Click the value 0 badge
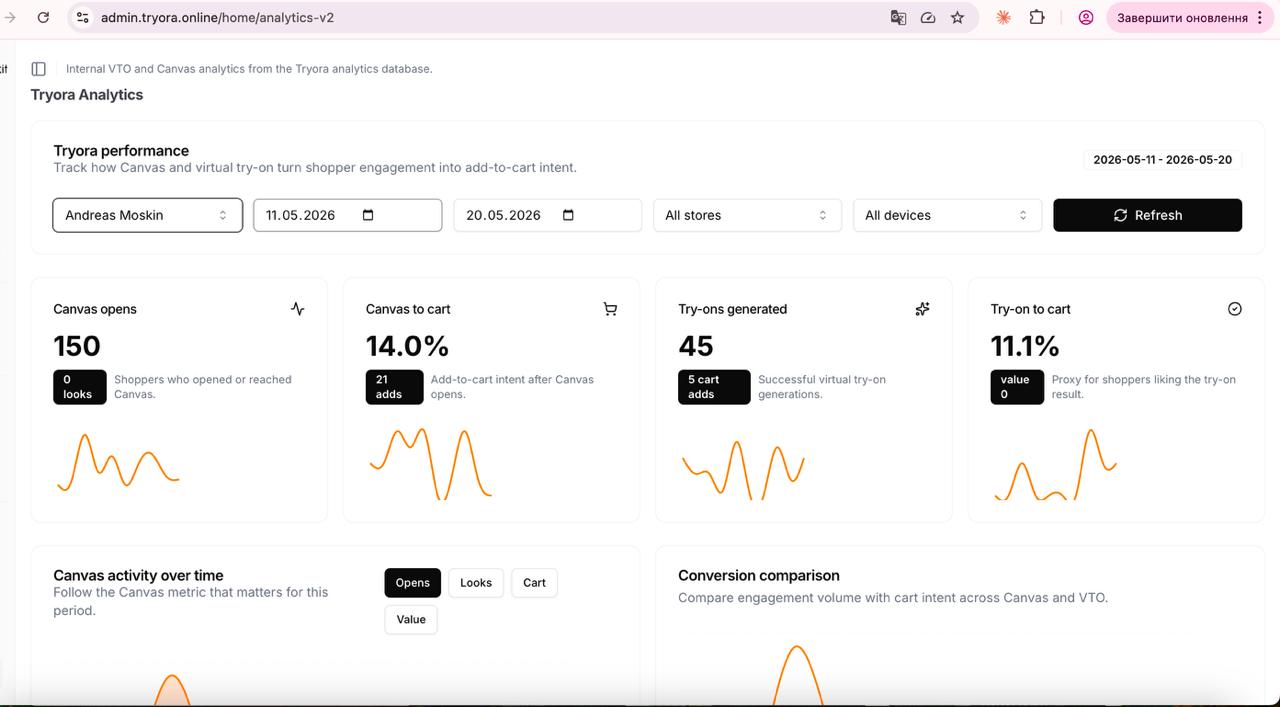The width and height of the screenshot is (1280, 707). [x=1016, y=387]
